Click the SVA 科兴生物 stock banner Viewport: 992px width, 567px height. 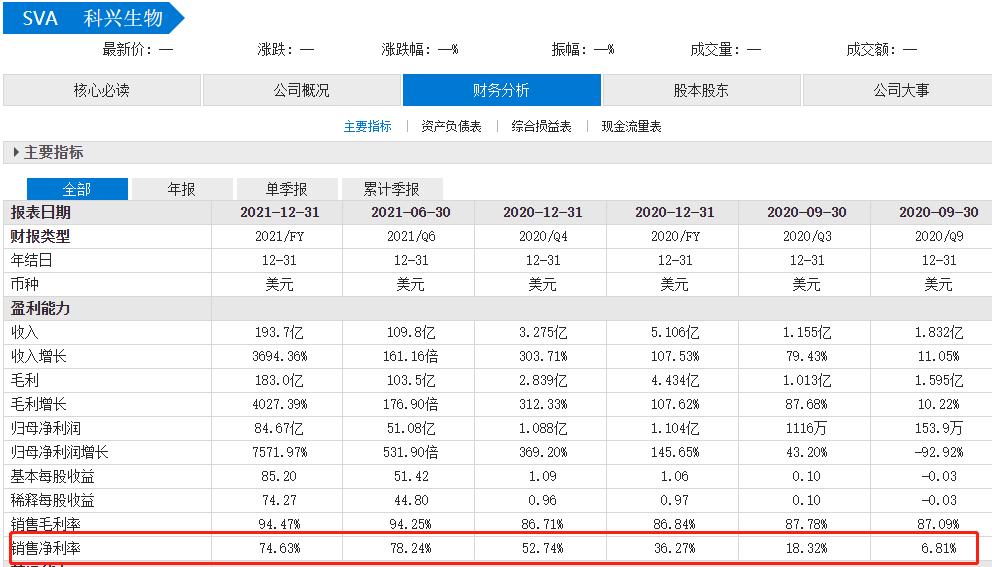93,18
